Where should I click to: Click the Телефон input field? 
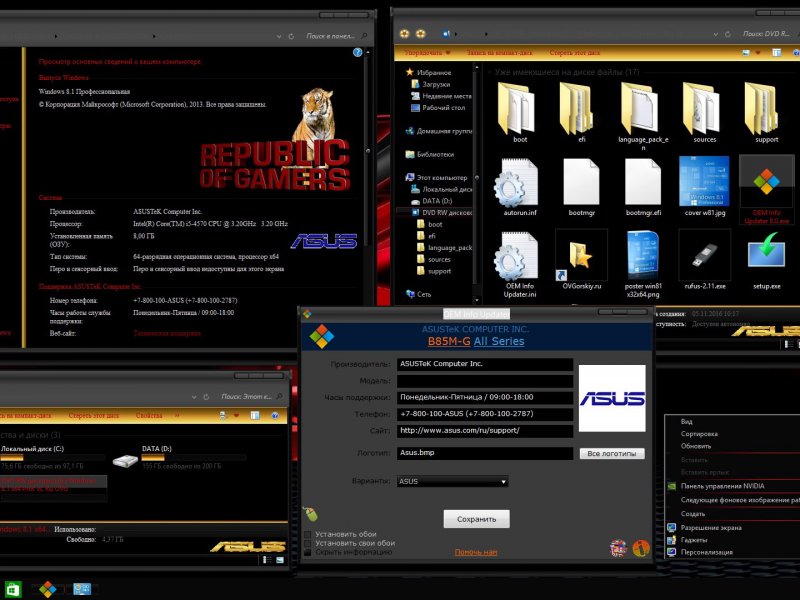485,414
